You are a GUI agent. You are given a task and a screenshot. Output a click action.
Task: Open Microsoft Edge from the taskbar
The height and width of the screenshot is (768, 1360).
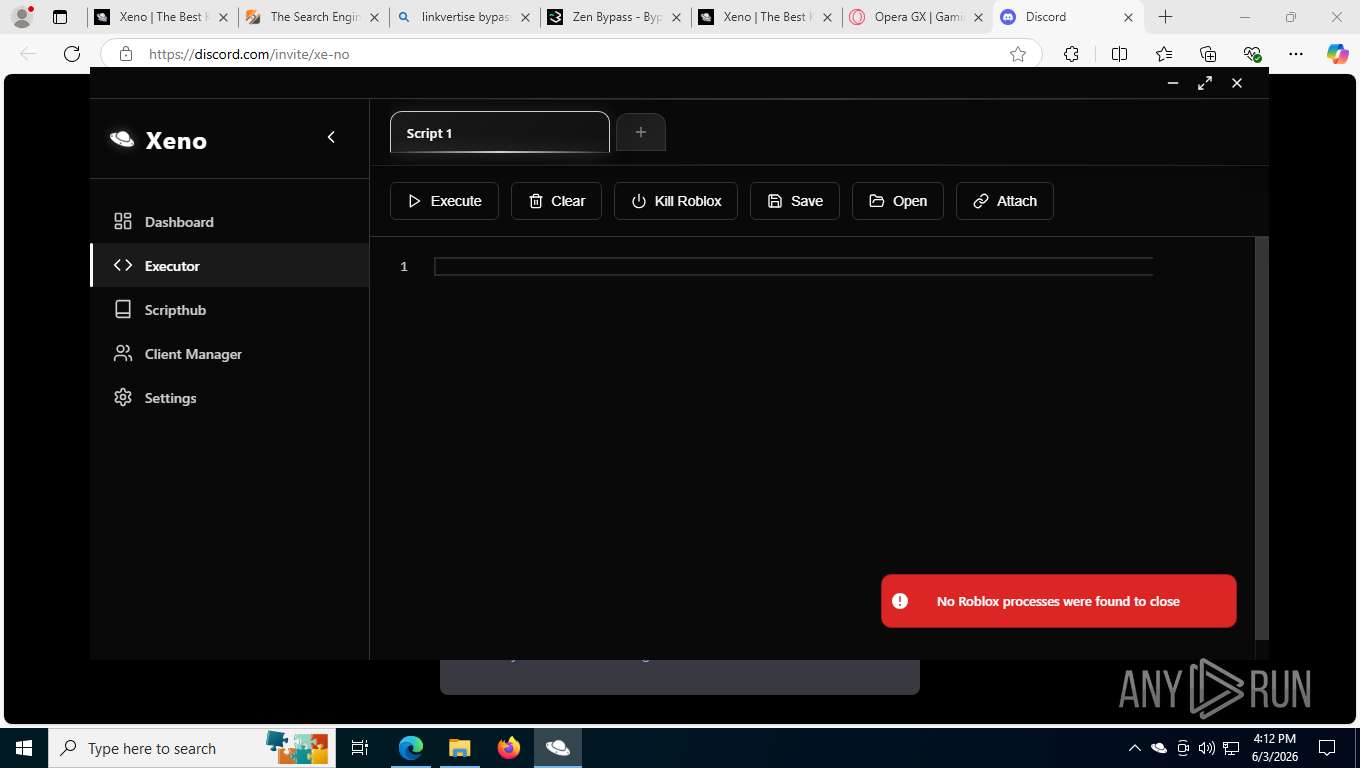[410, 748]
